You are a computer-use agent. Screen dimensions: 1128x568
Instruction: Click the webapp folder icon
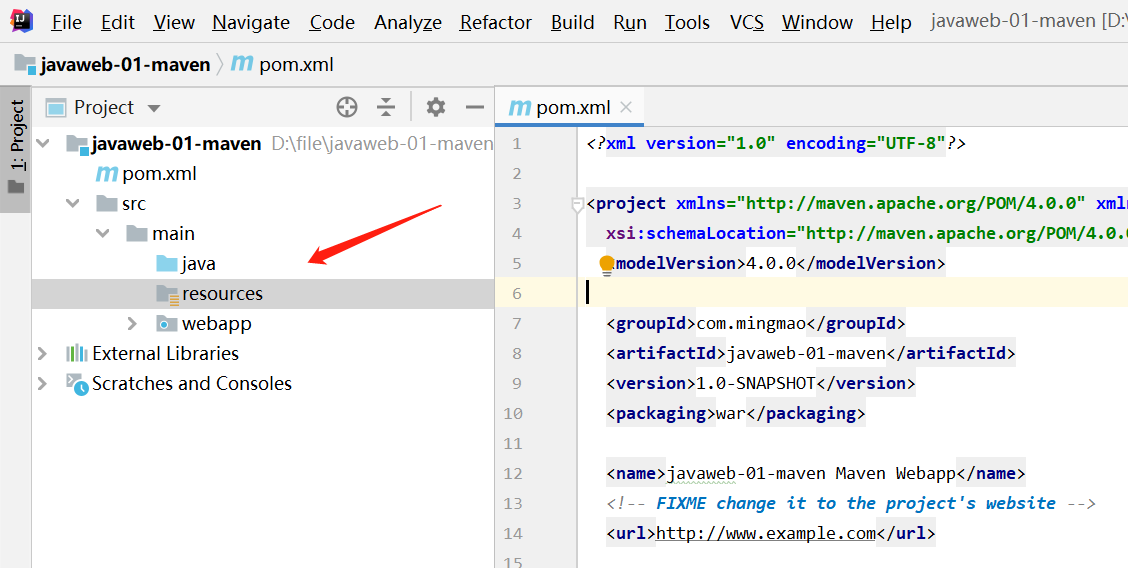(x=166, y=324)
